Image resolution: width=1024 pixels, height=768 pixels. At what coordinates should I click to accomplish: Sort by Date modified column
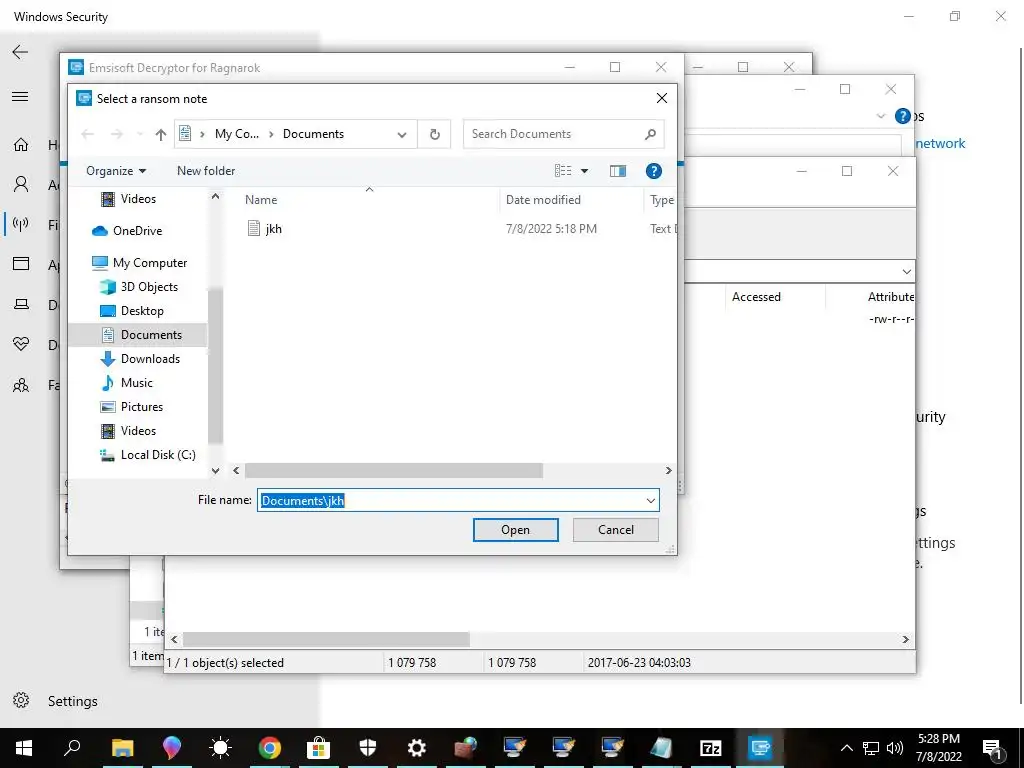pos(543,200)
